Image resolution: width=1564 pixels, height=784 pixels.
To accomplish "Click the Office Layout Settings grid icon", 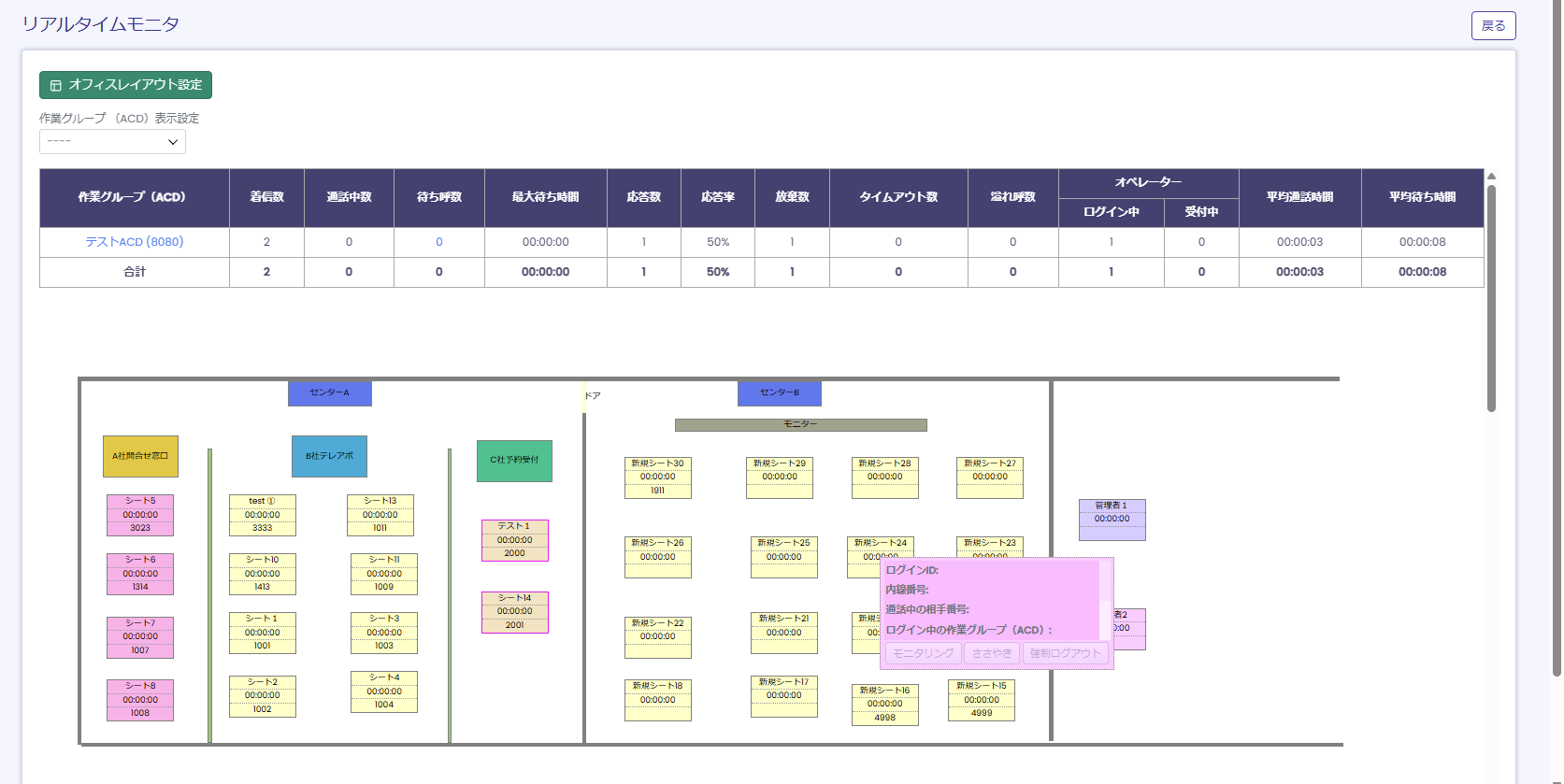I will (x=56, y=85).
